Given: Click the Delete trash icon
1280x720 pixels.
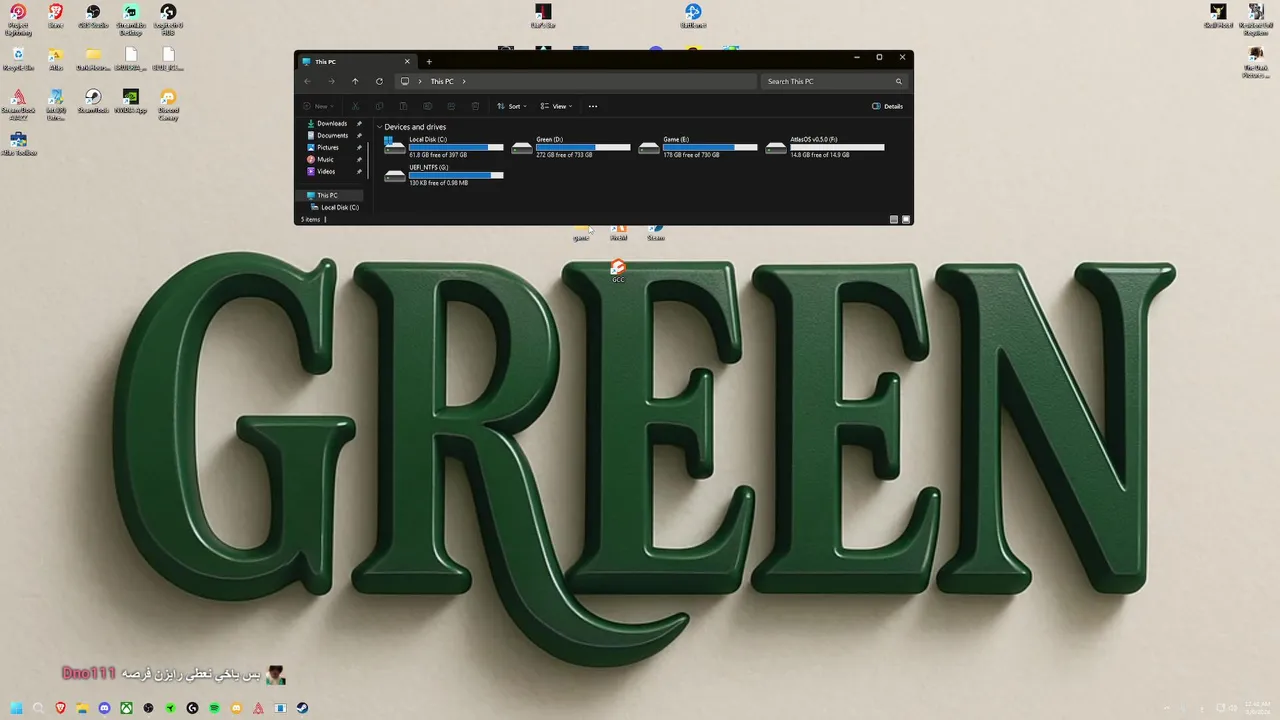Looking at the screenshot, I should (x=475, y=106).
